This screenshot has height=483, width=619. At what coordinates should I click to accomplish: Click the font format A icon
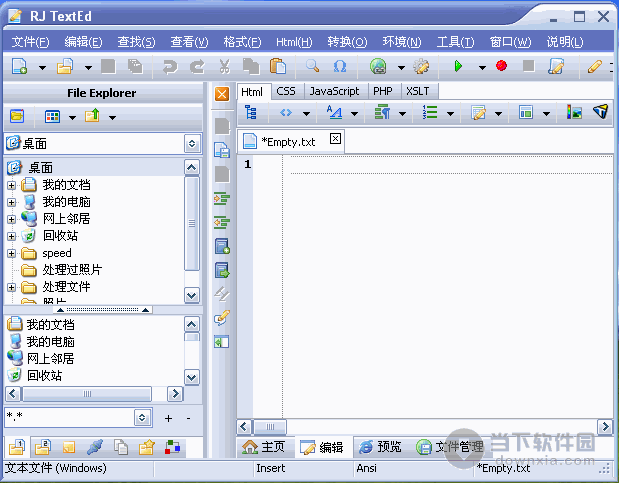(334, 112)
